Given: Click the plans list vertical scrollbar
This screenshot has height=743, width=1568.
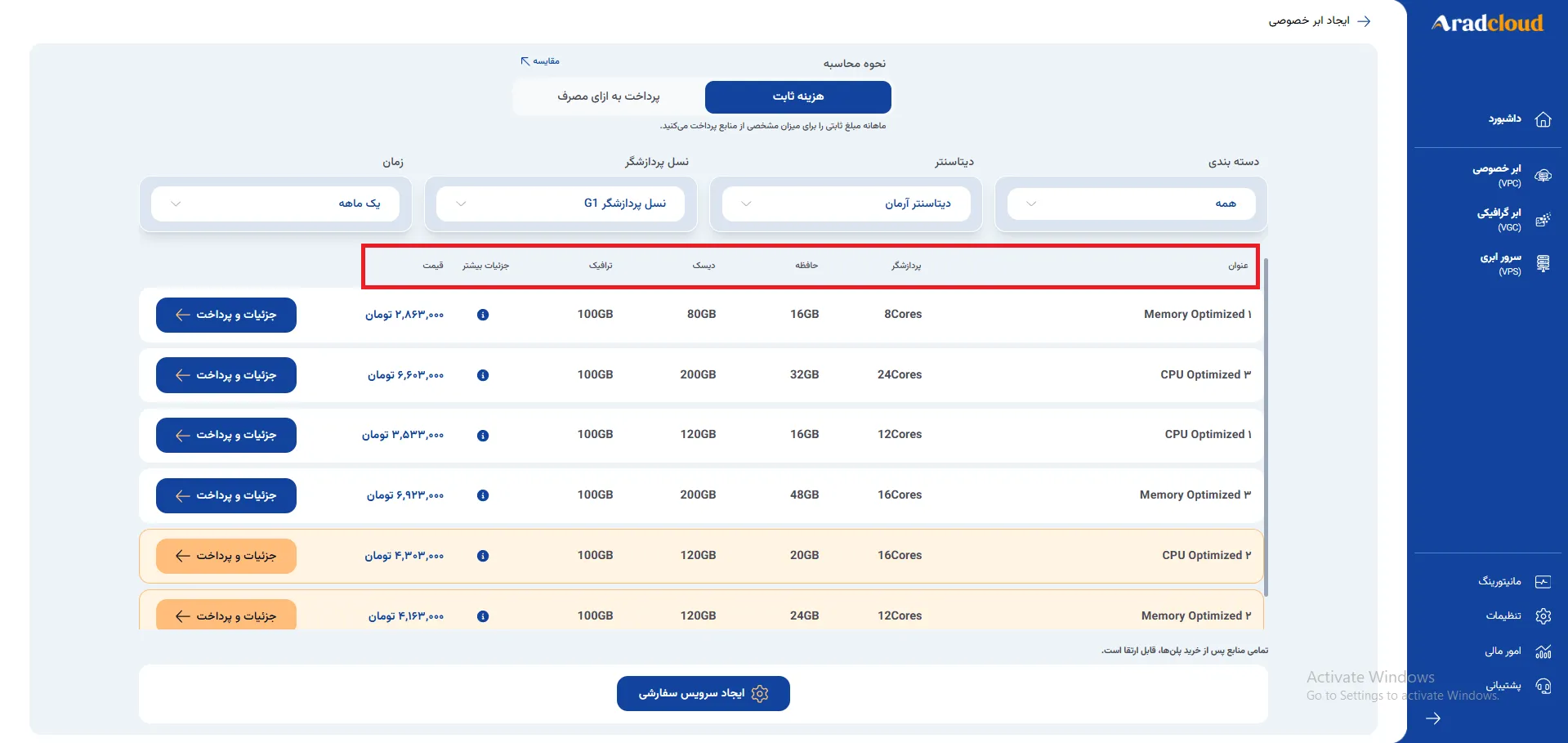Looking at the screenshot, I should pyautogui.click(x=1266, y=427).
